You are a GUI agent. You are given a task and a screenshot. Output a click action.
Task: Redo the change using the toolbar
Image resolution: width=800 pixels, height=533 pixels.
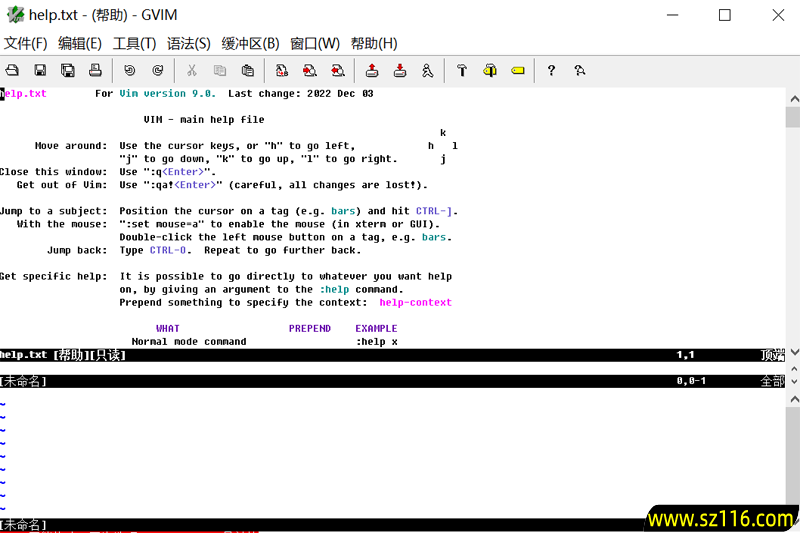158,70
